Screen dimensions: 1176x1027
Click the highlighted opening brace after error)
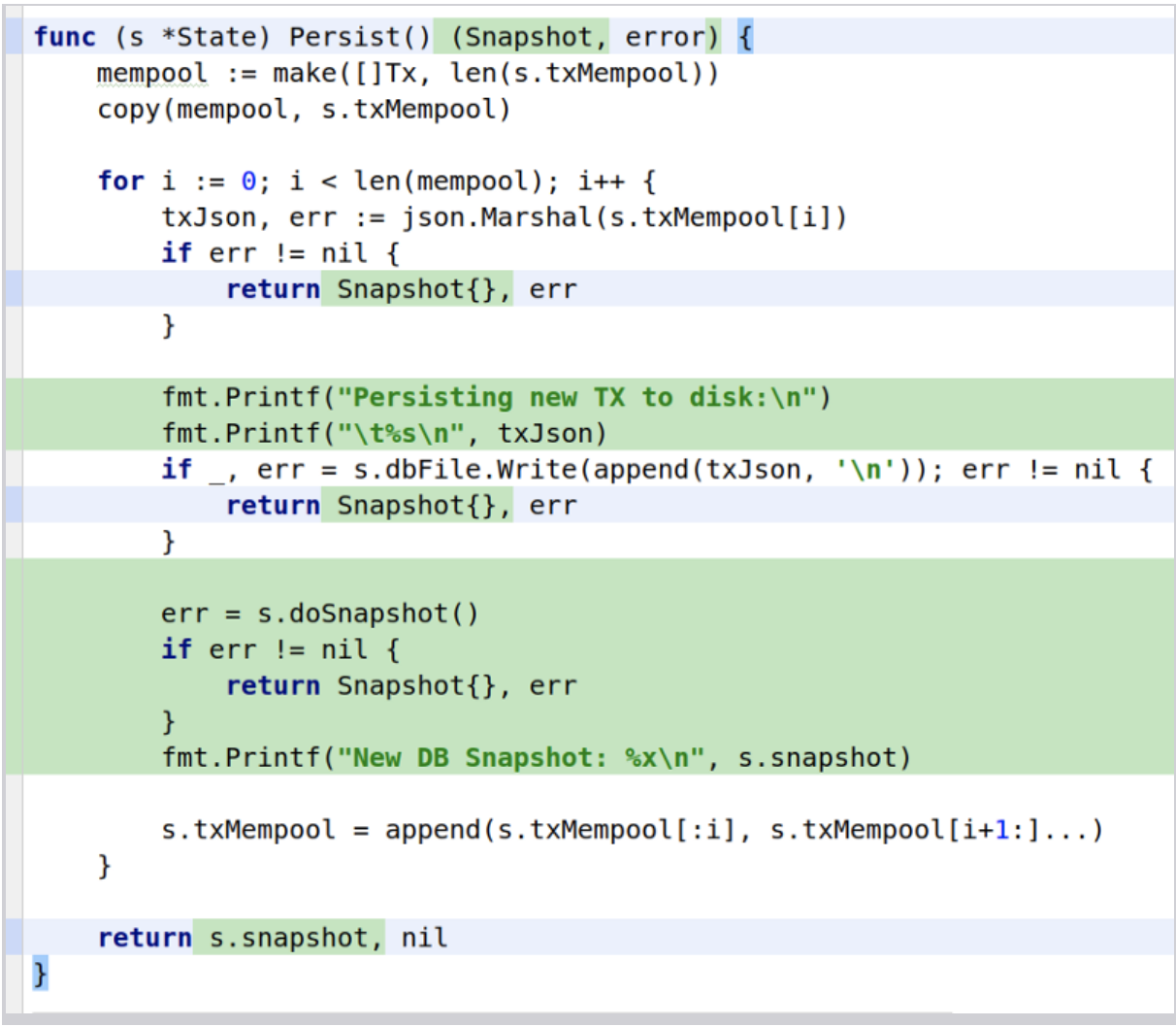[x=744, y=37]
